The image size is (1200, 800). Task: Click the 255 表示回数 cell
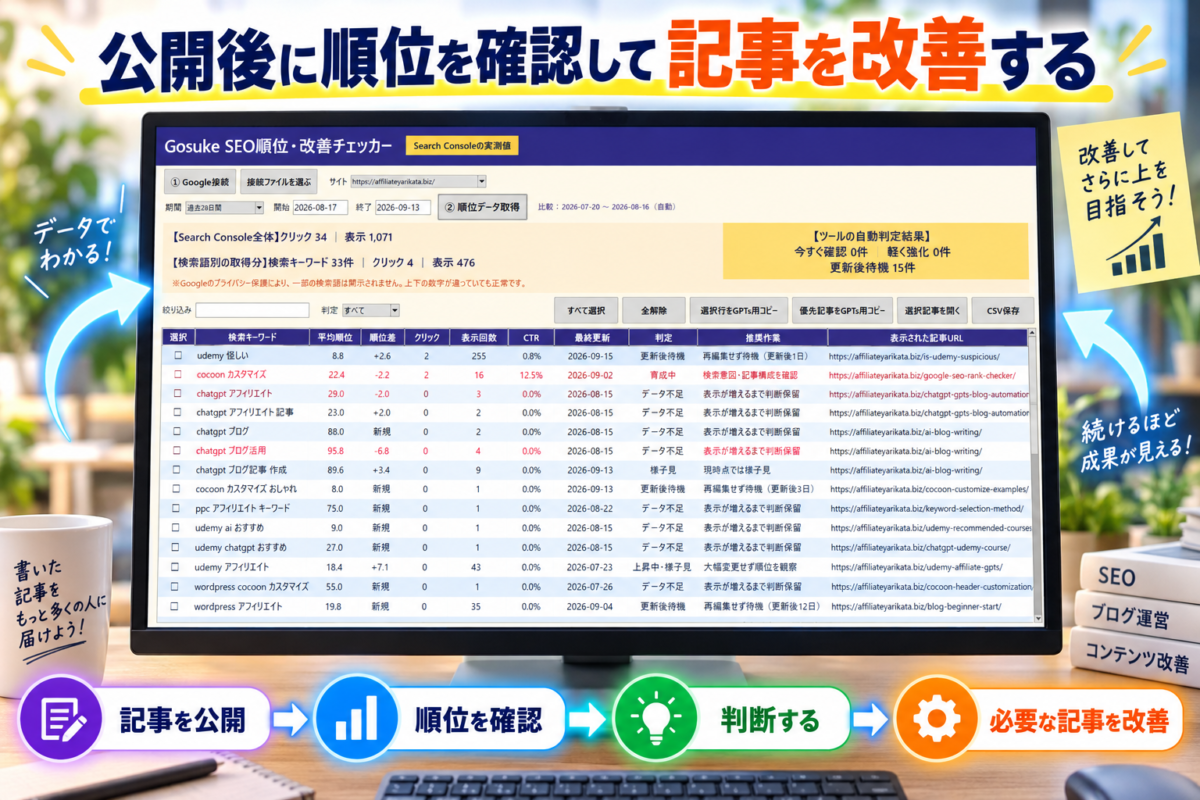(478, 356)
